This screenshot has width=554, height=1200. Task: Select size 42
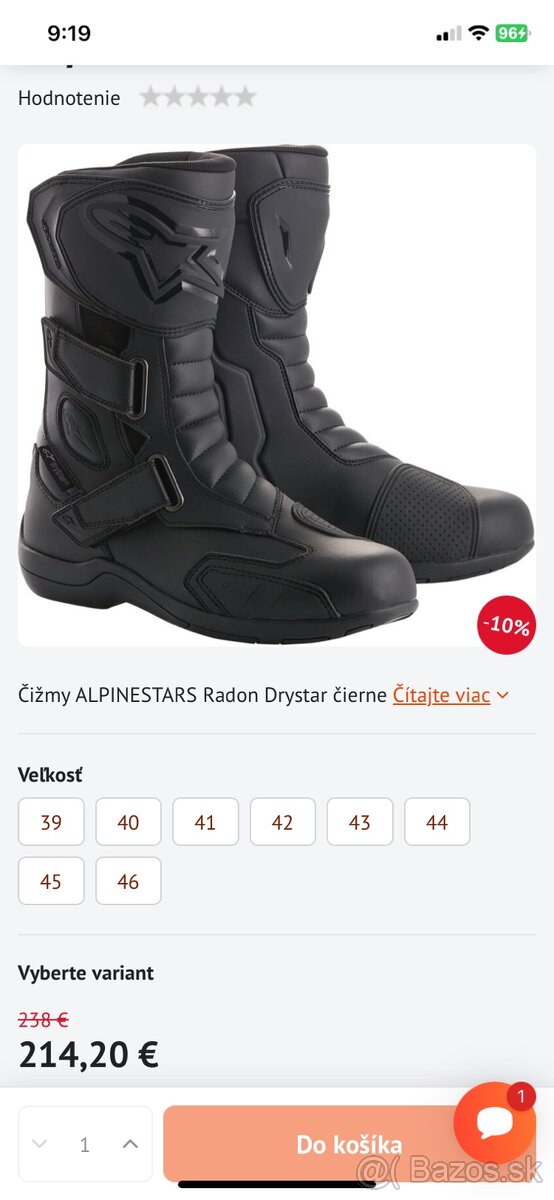283,822
